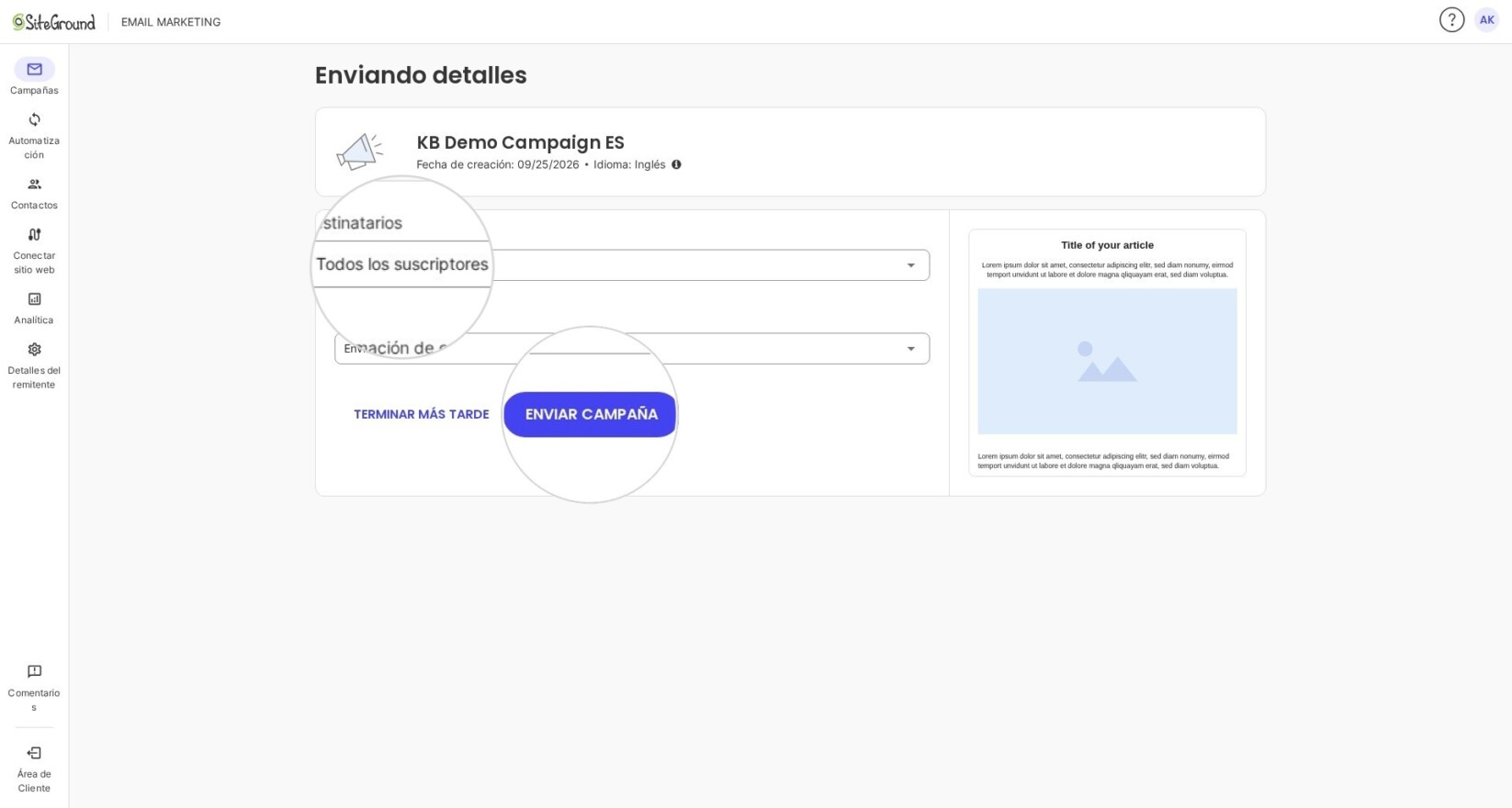Select the Analítica sidebar label
1512x808 pixels.
(34, 320)
